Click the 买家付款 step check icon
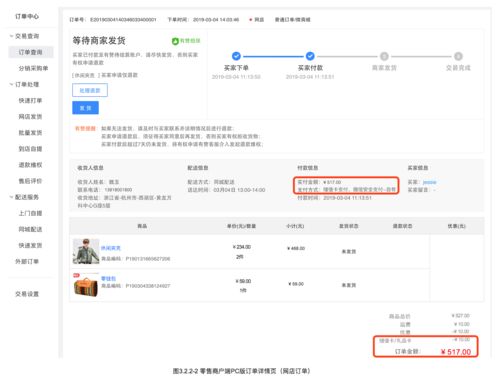Screen dimensions: 500x379 coord(310,56)
